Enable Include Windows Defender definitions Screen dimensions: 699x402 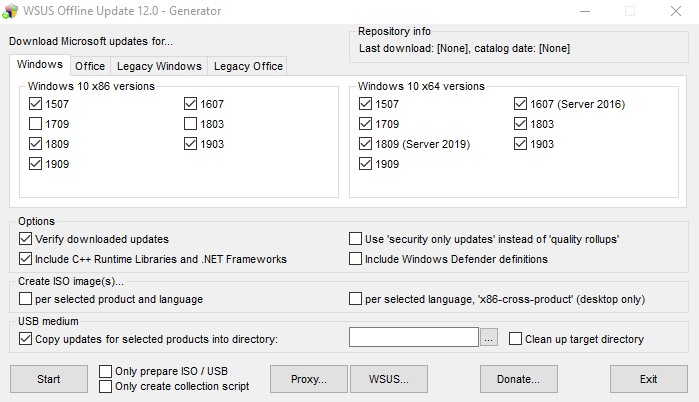(x=355, y=258)
